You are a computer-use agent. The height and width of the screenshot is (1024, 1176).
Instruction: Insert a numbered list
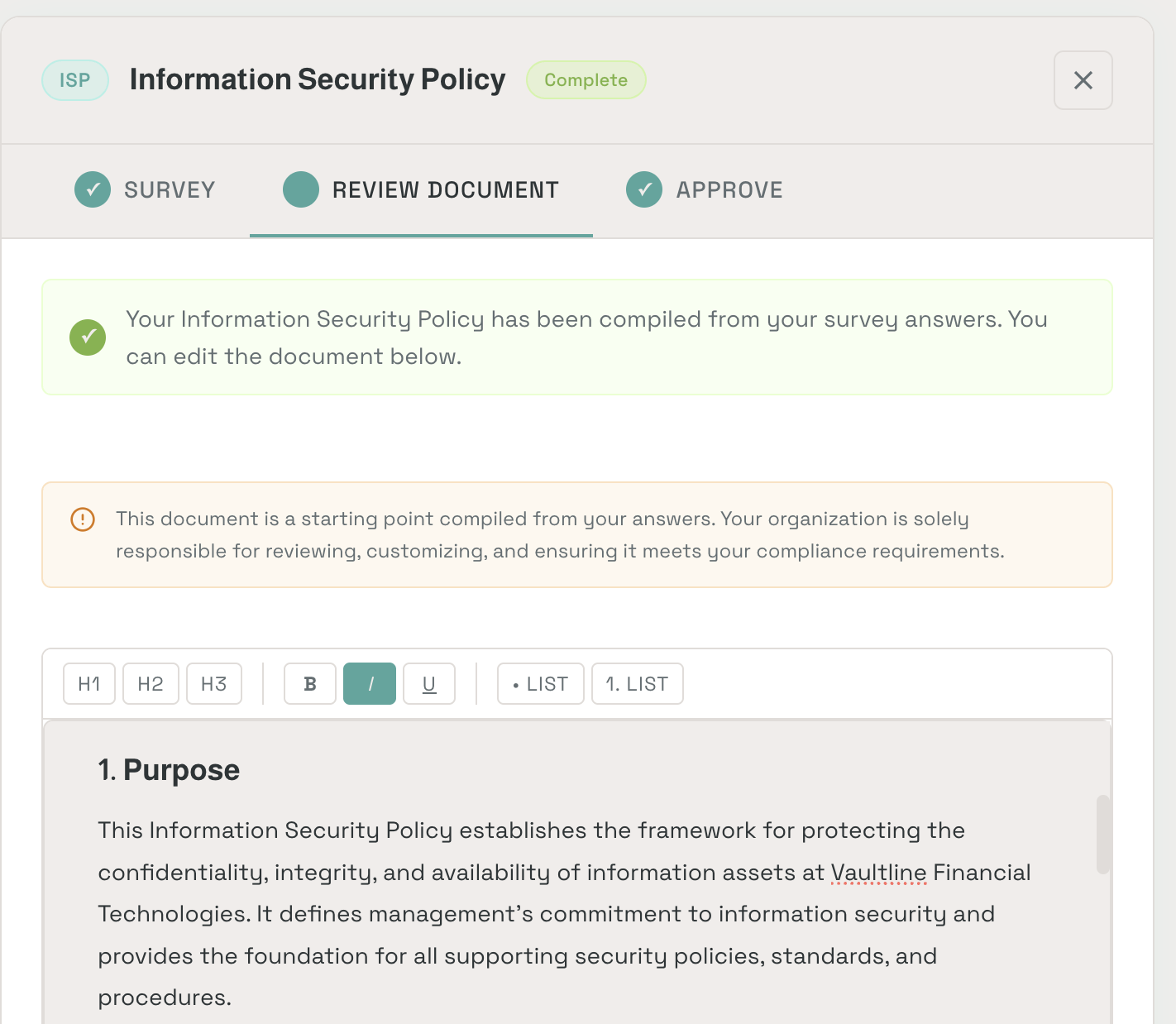(x=638, y=684)
